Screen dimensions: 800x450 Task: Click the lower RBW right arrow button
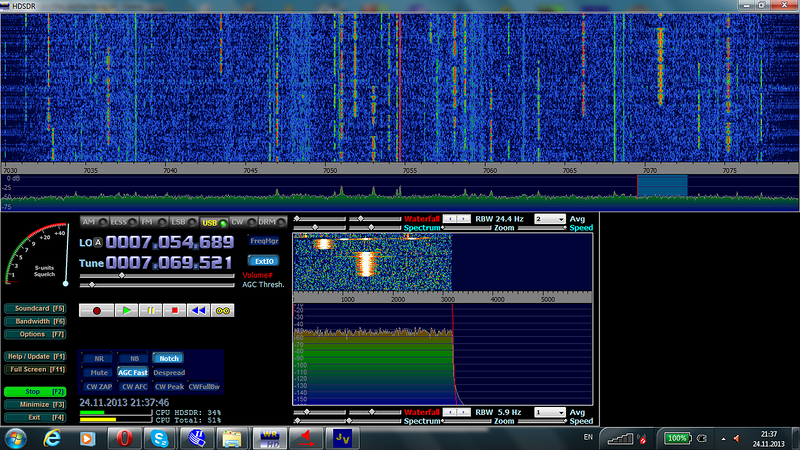coord(464,412)
